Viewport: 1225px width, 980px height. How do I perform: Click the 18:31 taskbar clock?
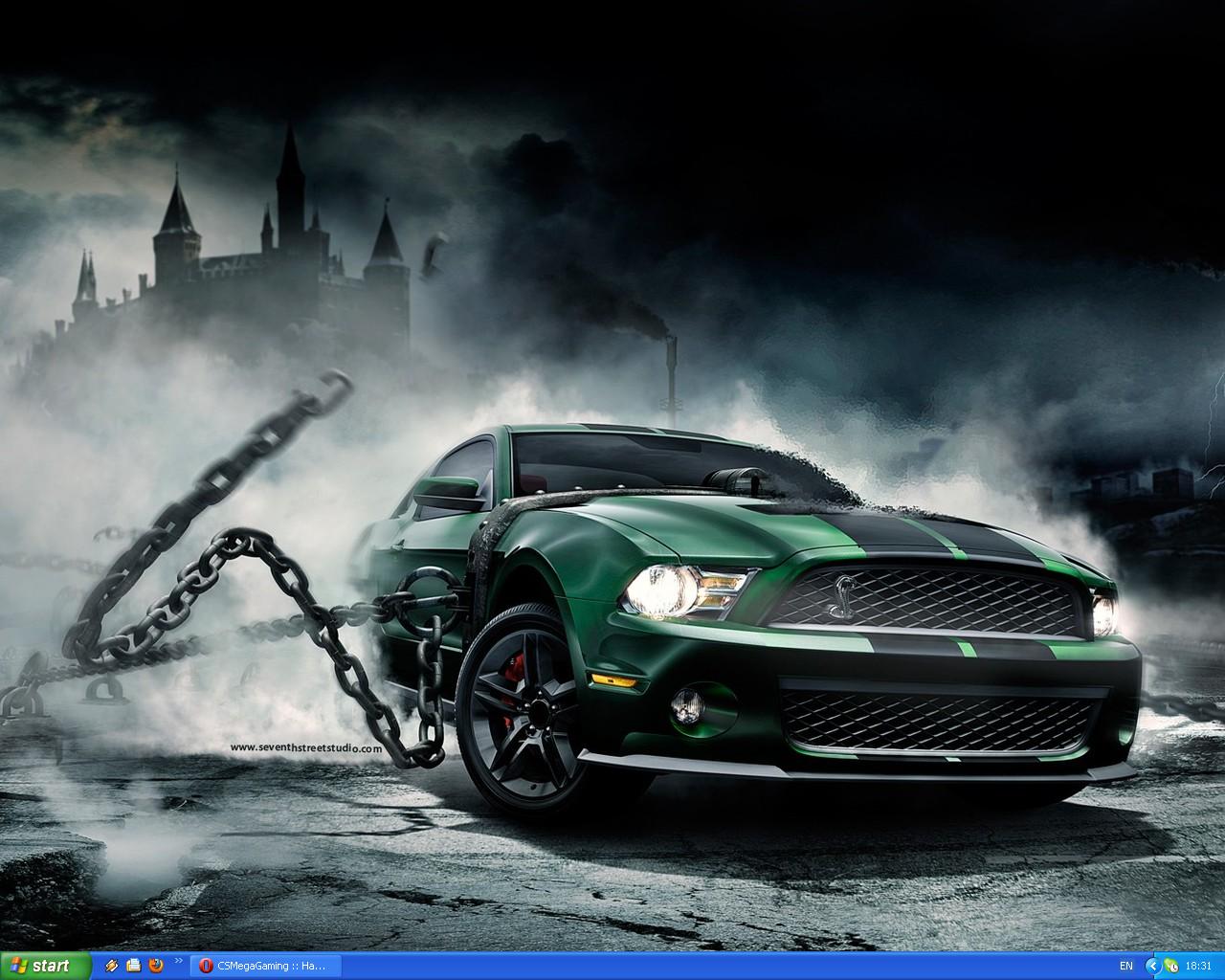click(1199, 967)
